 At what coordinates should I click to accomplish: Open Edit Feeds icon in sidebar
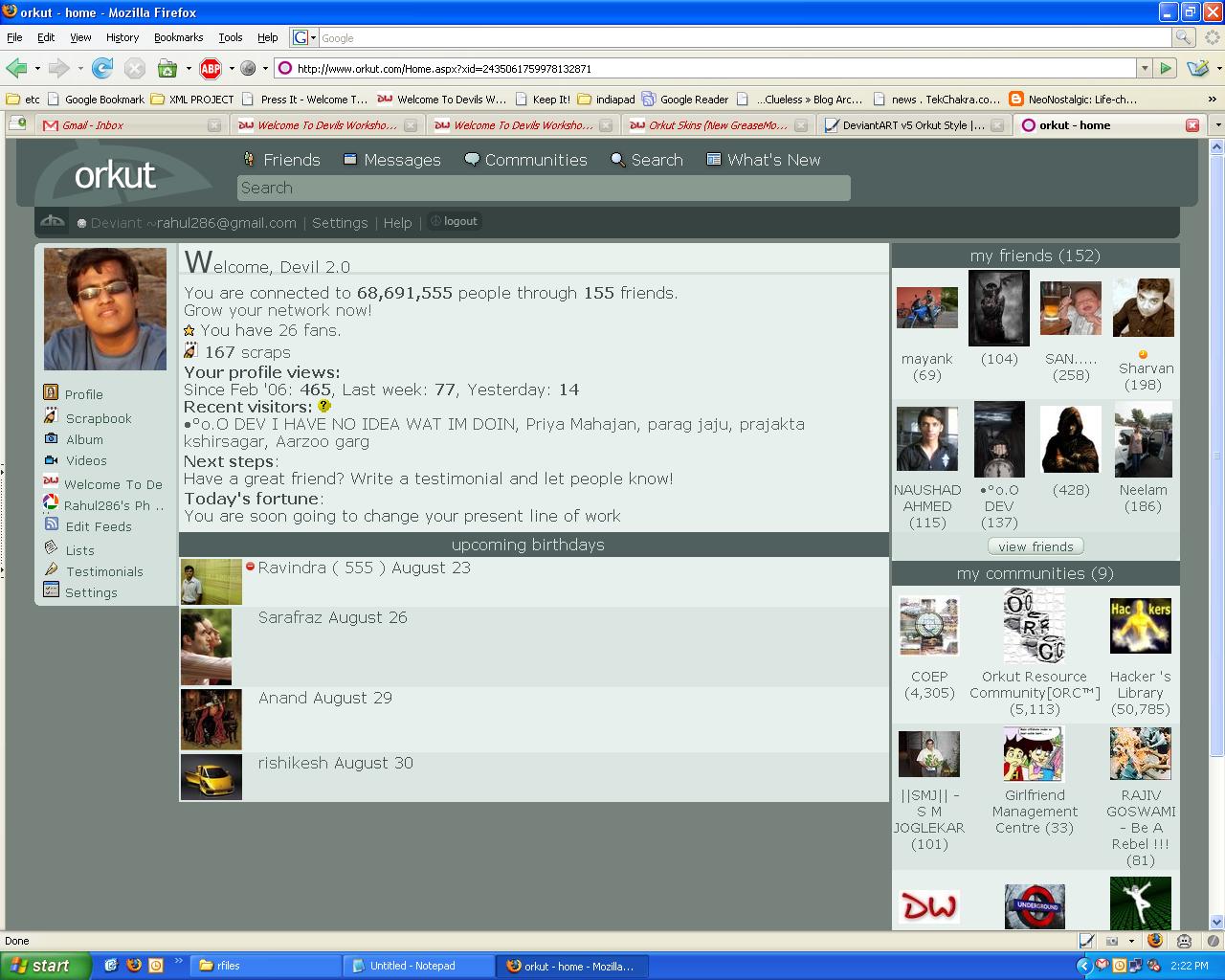(x=51, y=524)
